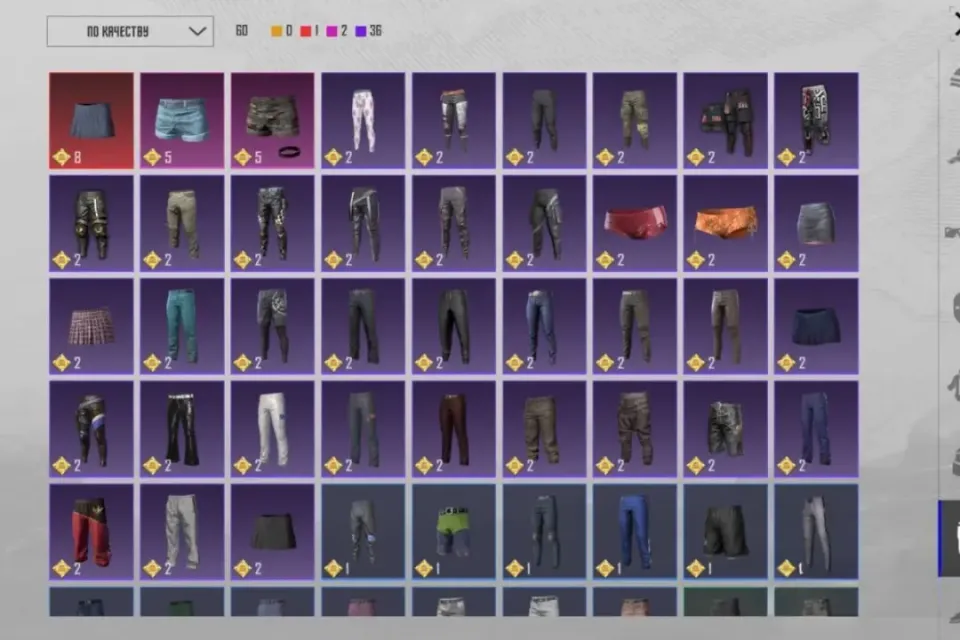Click the gold coin icon on blue-gray skirt
Screen dimensions: 960x640
(x=61, y=157)
